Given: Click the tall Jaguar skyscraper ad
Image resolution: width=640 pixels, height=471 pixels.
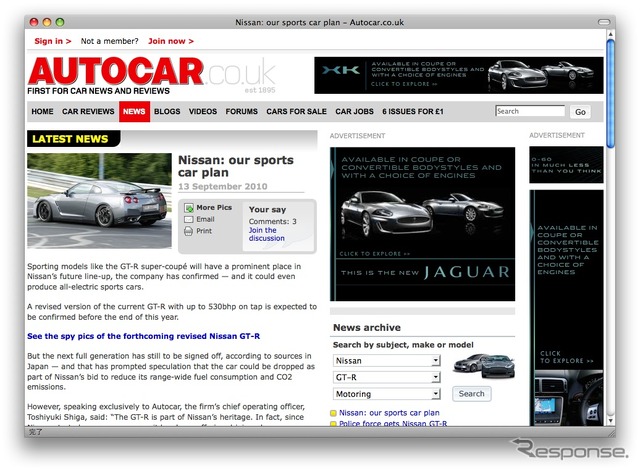Looking at the screenshot, I should pyautogui.click(x=566, y=308).
